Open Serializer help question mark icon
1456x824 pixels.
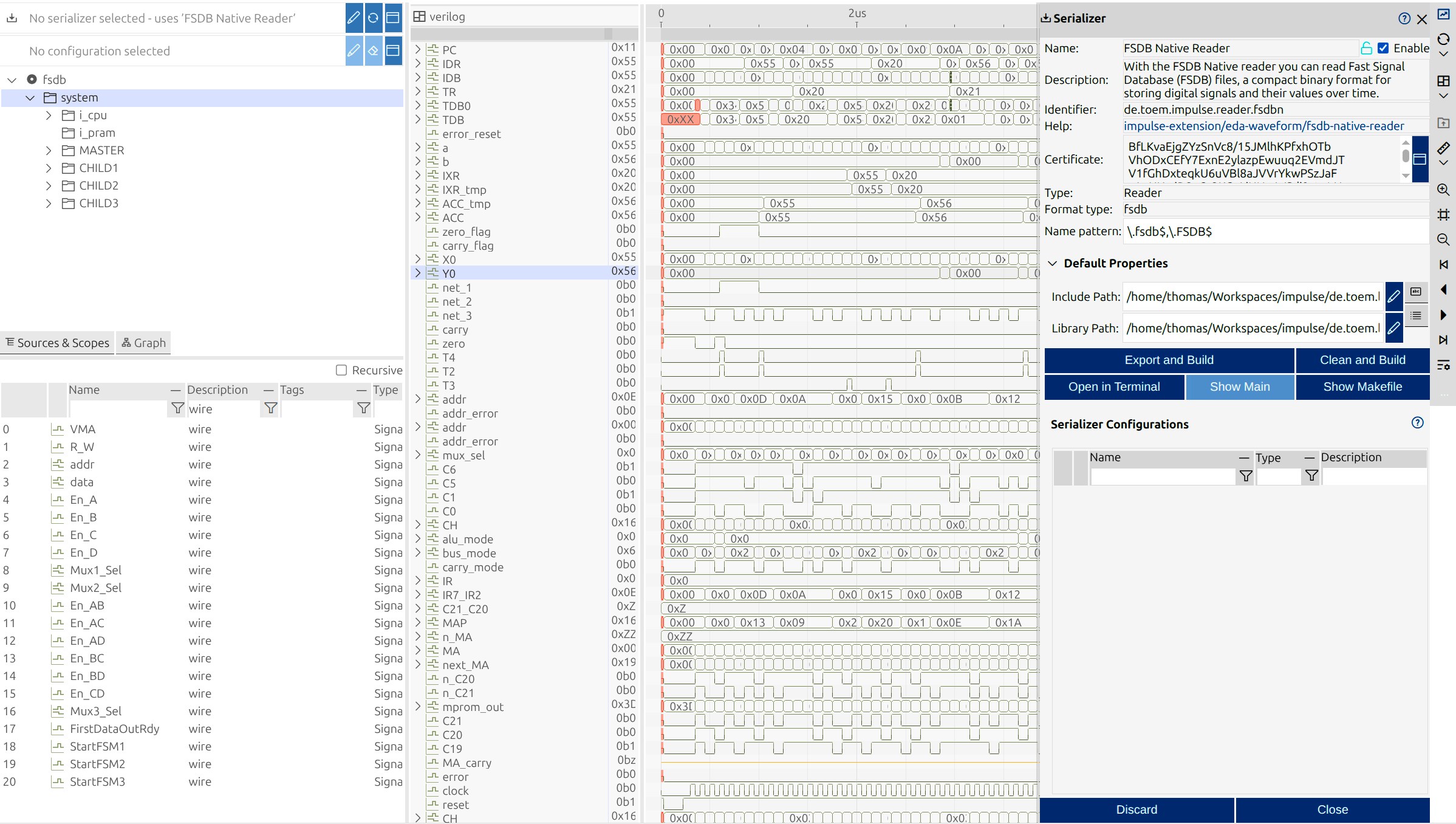[1404, 18]
